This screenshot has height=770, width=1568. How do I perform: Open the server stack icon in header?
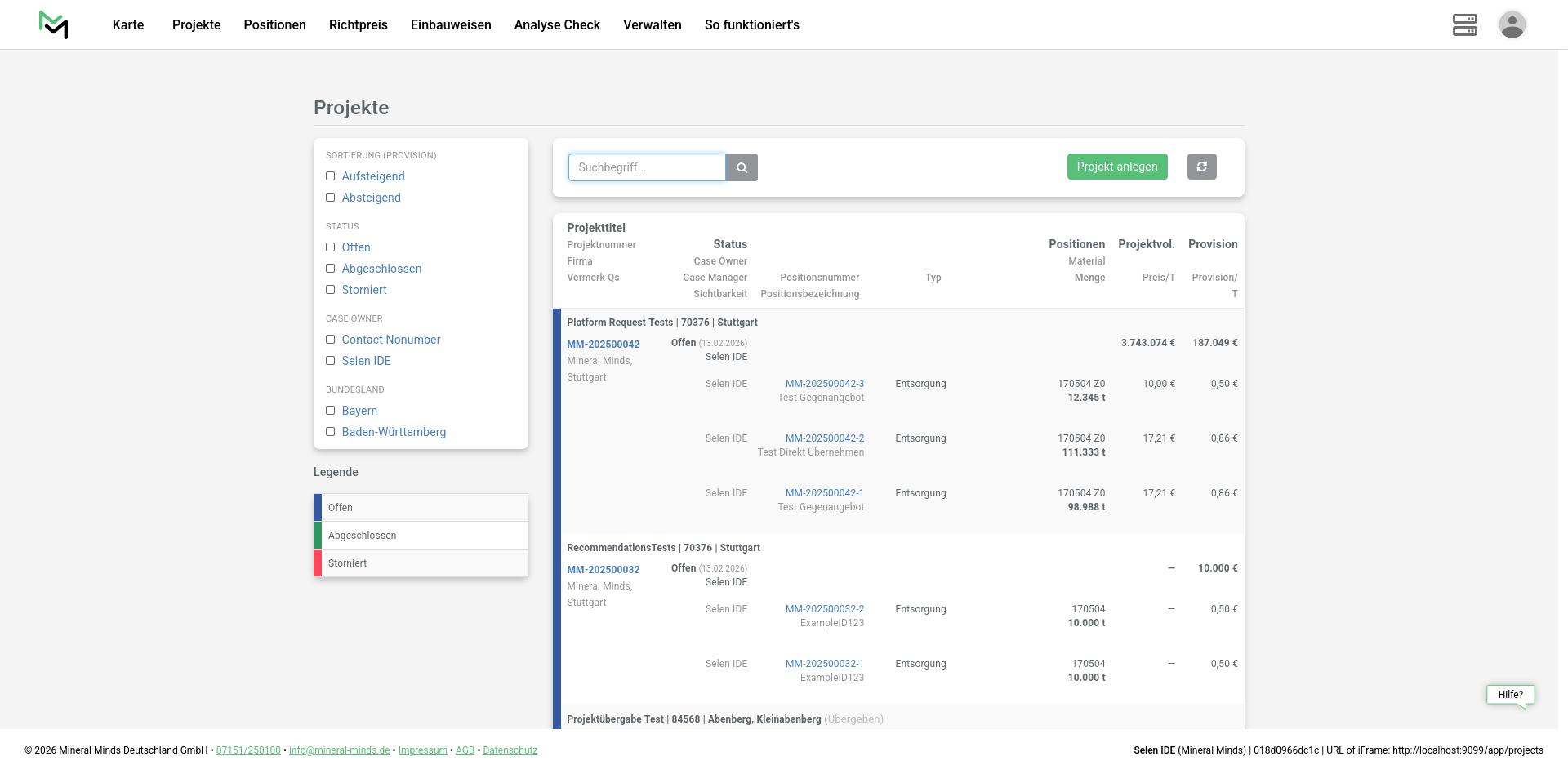tap(1464, 24)
